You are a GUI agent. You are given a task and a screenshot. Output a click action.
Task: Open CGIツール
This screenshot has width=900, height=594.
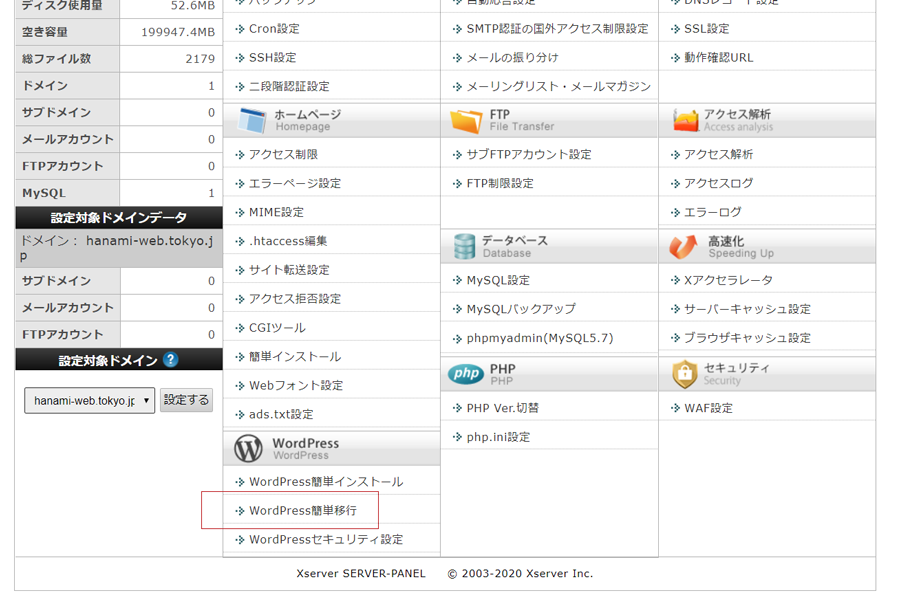tap(277, 328)
